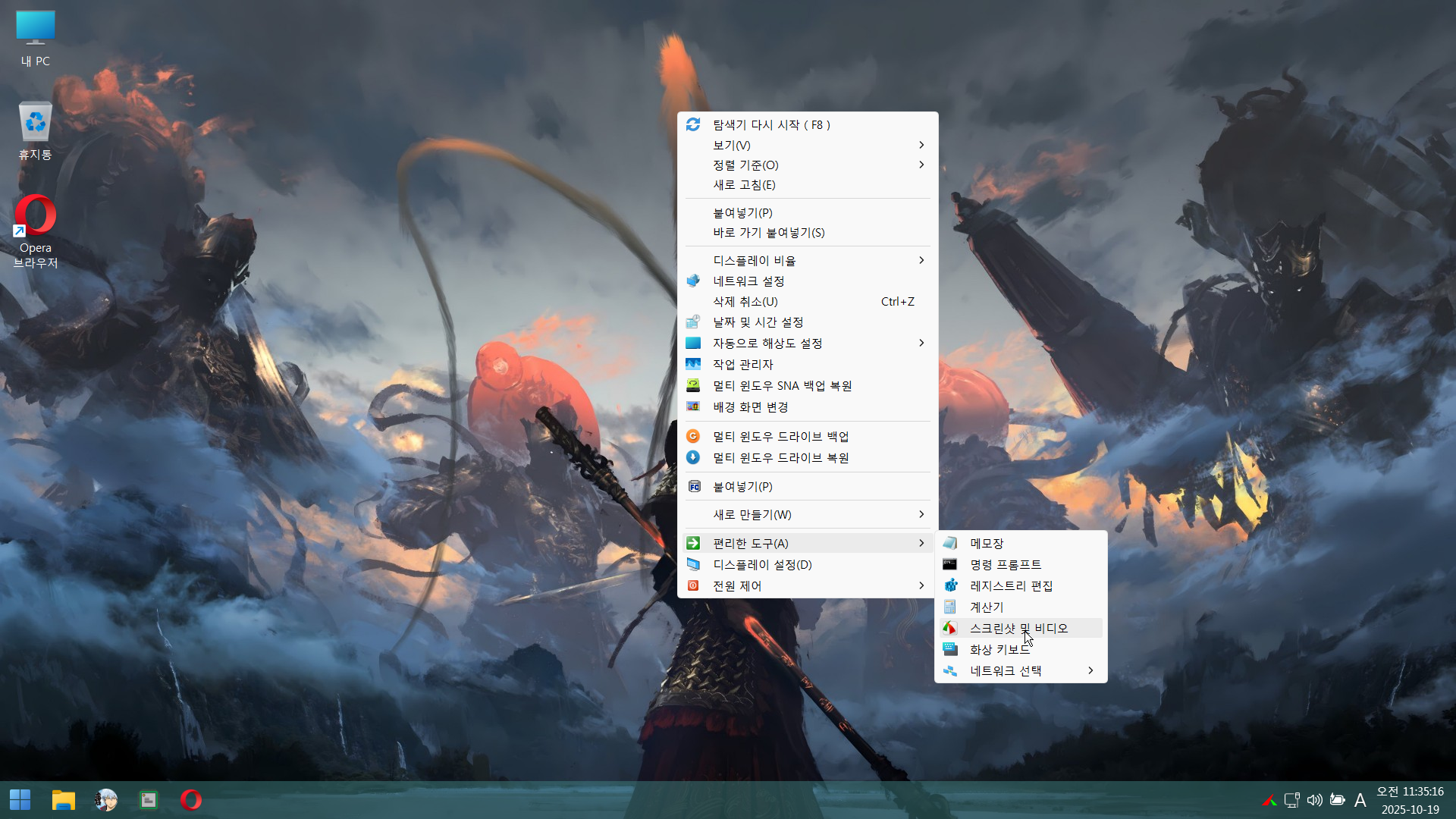Click the Windows Start button
Screen dimensions: 1456x819
pyautogui.click(x=20, y=799)
